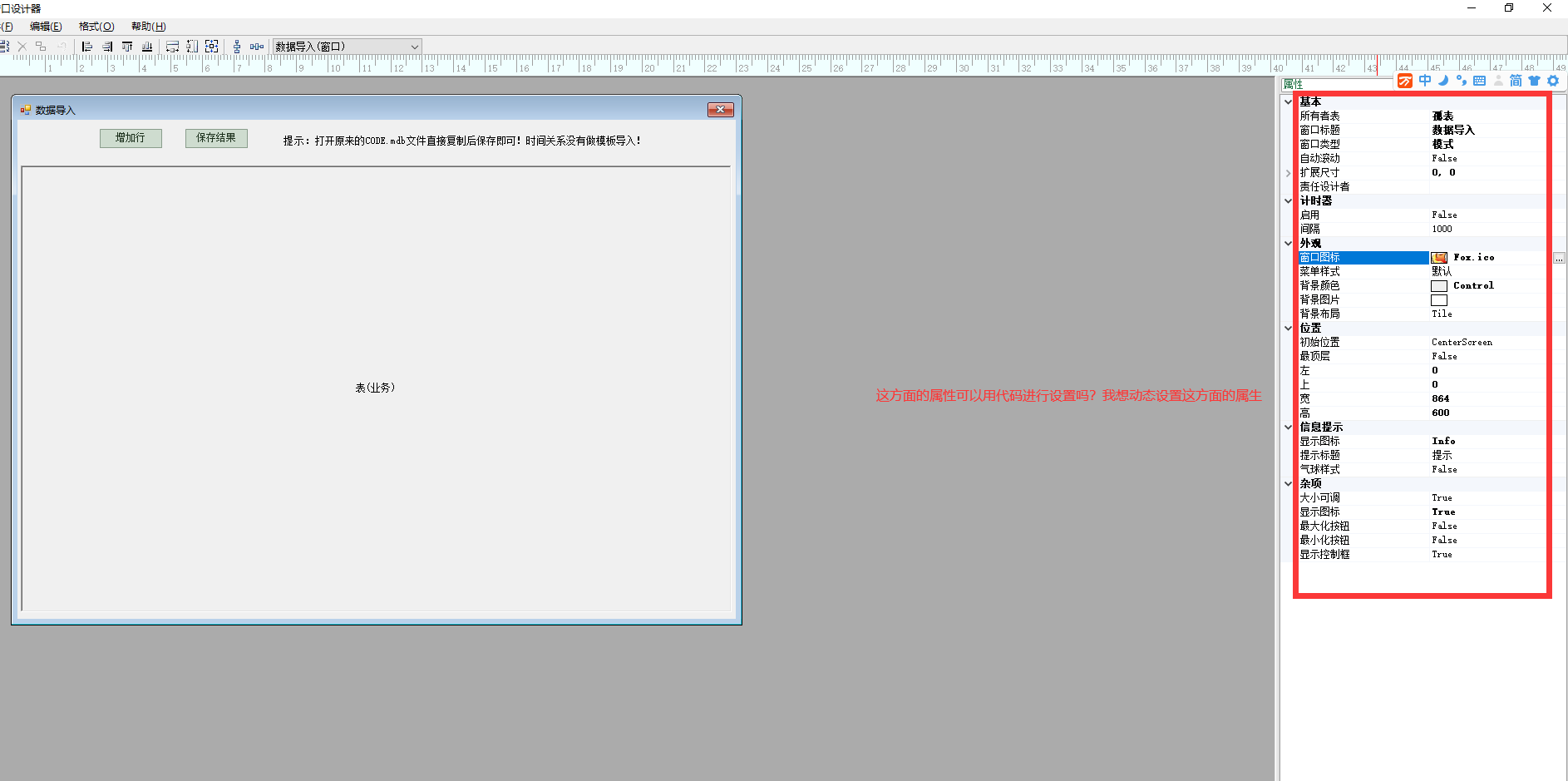Click the equal horizontal spacing toolbar icon

click(x=257, y=47)
